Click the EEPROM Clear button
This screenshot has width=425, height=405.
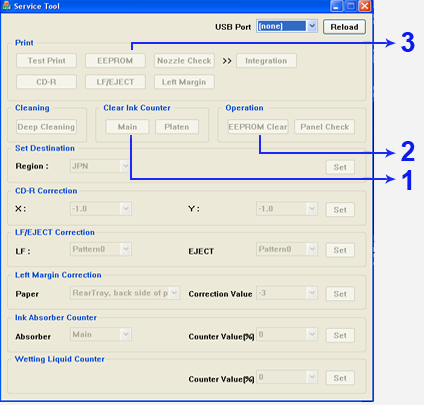(x=258, y=127)
